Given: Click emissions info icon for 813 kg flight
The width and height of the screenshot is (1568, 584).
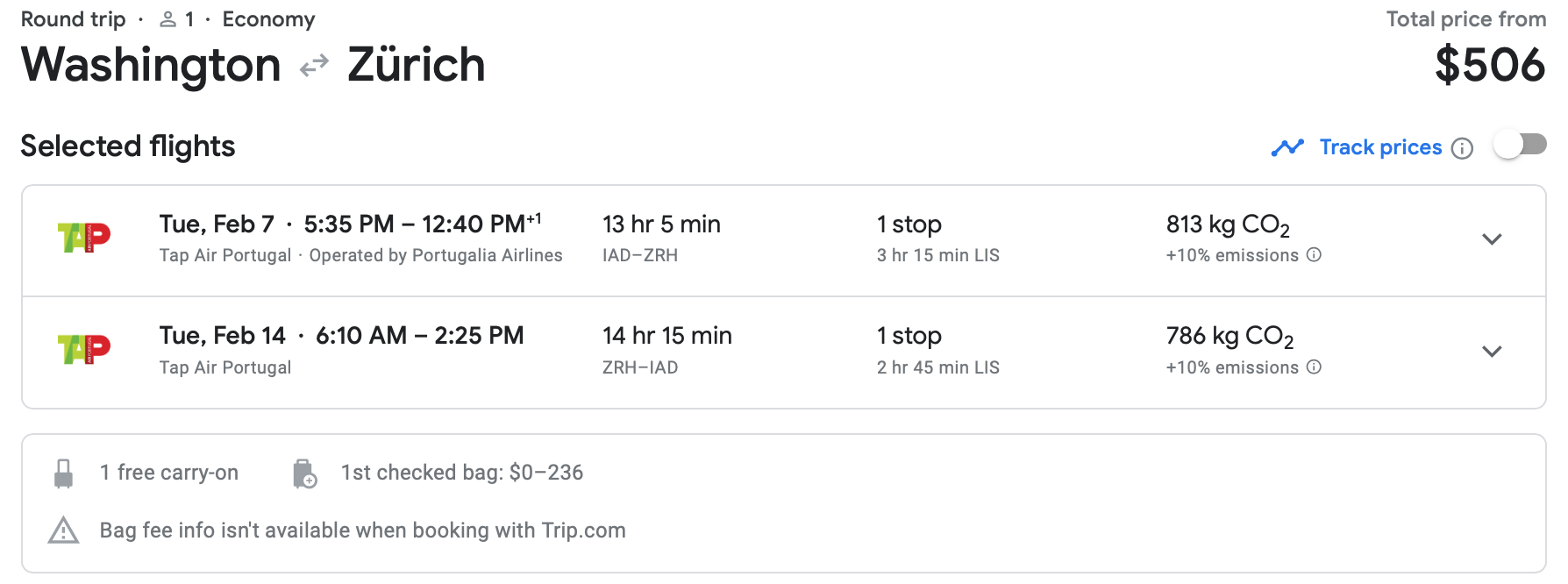Looking at the screenshot, I should (x=1314, y=255).
